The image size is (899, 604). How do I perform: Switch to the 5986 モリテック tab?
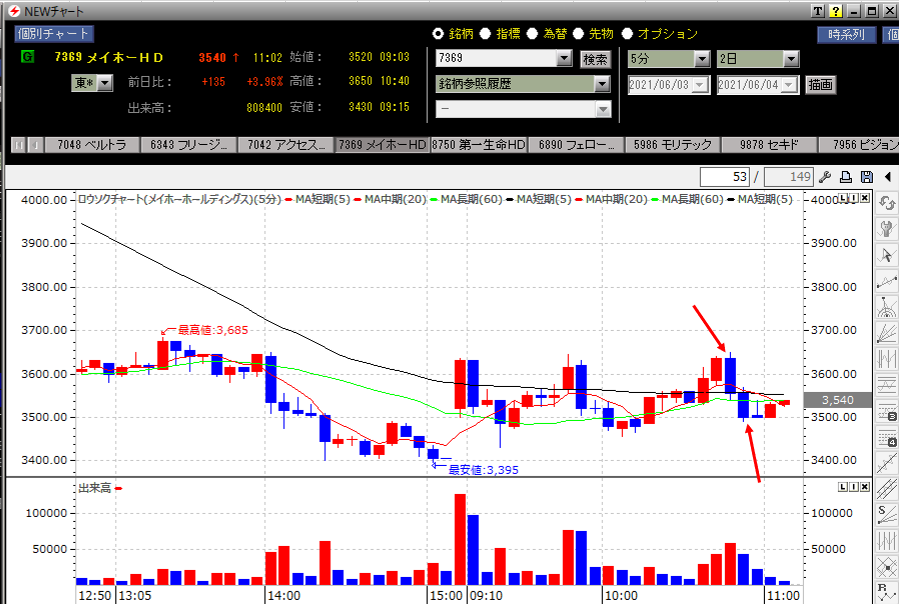coord(673,145)
